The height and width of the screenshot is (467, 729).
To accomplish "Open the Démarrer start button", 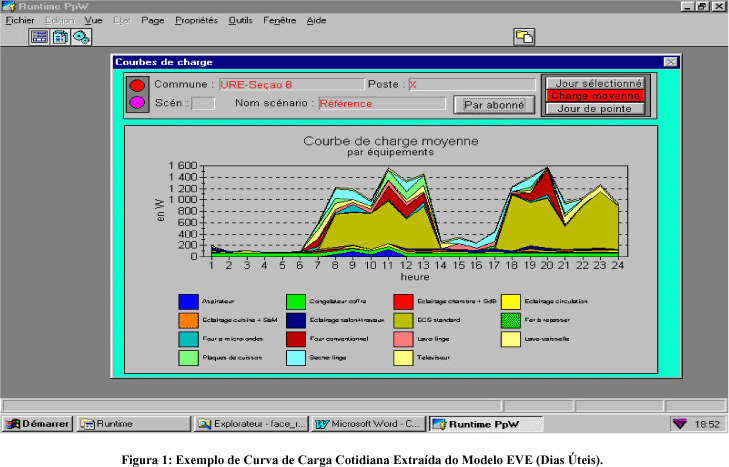I will [x=38, y=424].
